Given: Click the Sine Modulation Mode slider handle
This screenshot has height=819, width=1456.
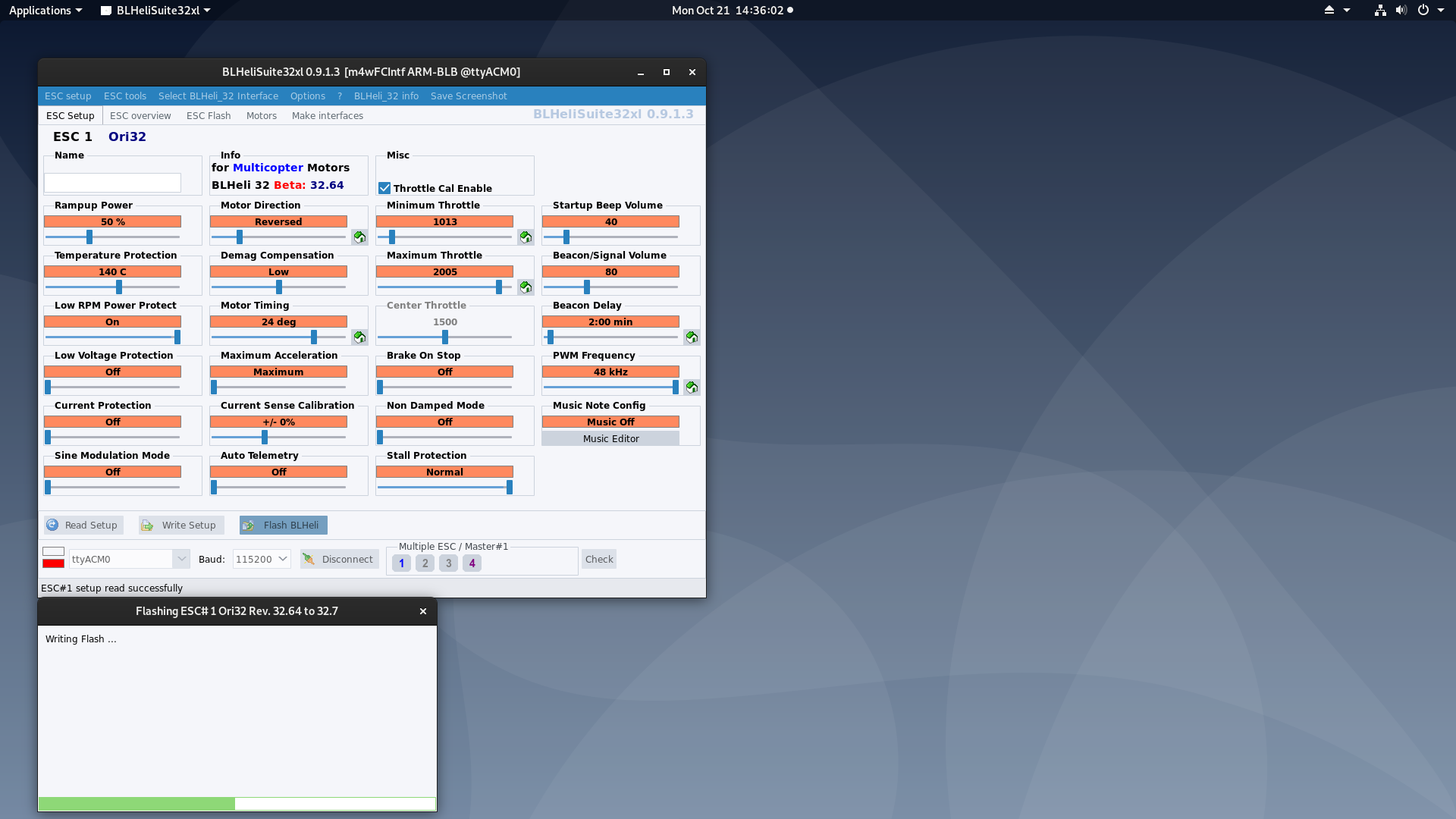Looking at the screenshot, I should point(48,488).
